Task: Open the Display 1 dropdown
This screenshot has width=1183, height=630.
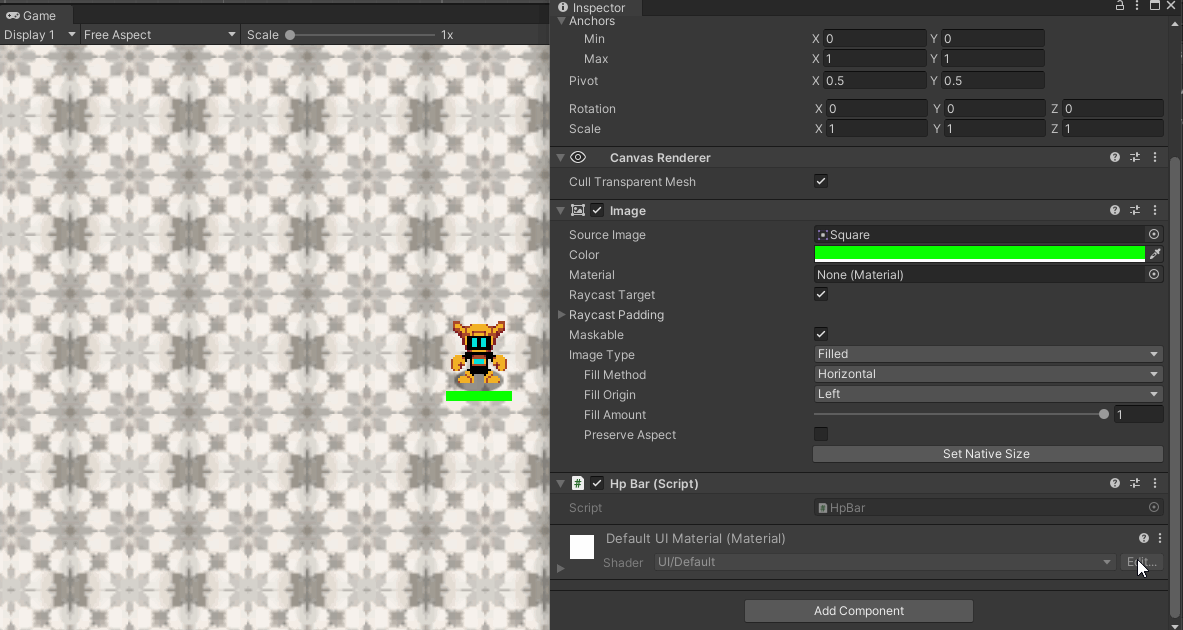Action: pos(40,35)
